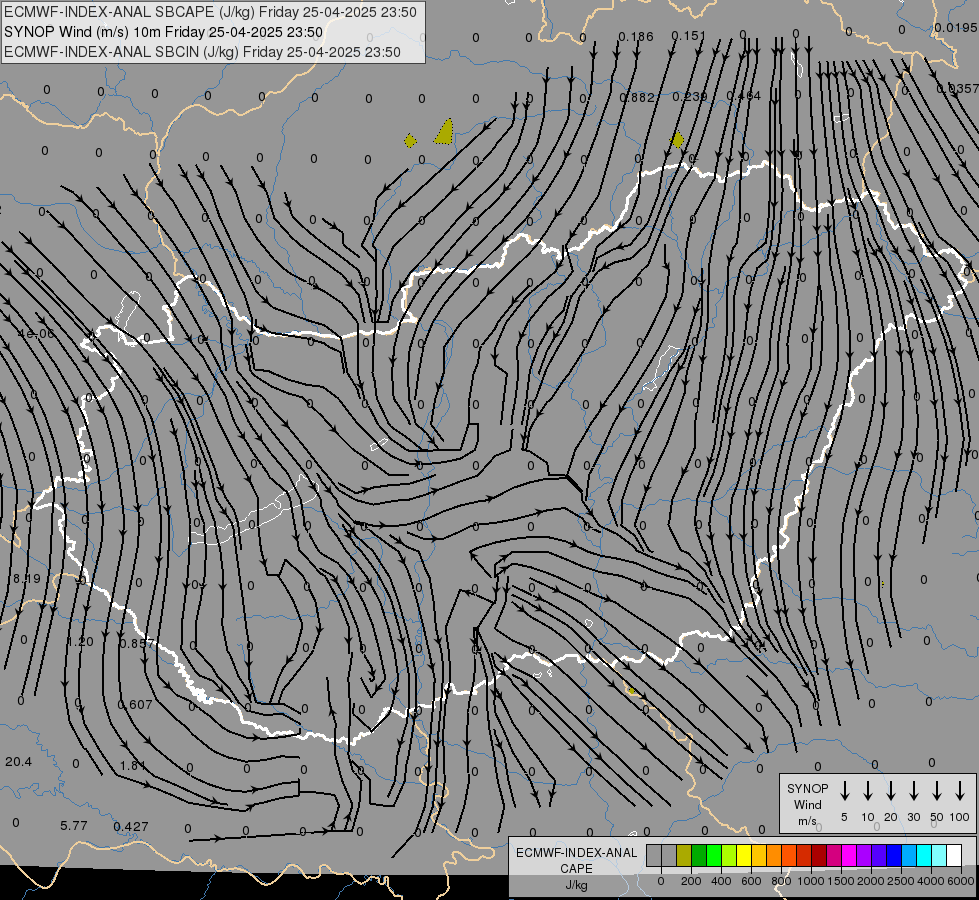Screen dimensions: 979x900
Task: Click the 20 m/s wind arrow in the legend
Action: pyautogui.click(x=891, y=790)
